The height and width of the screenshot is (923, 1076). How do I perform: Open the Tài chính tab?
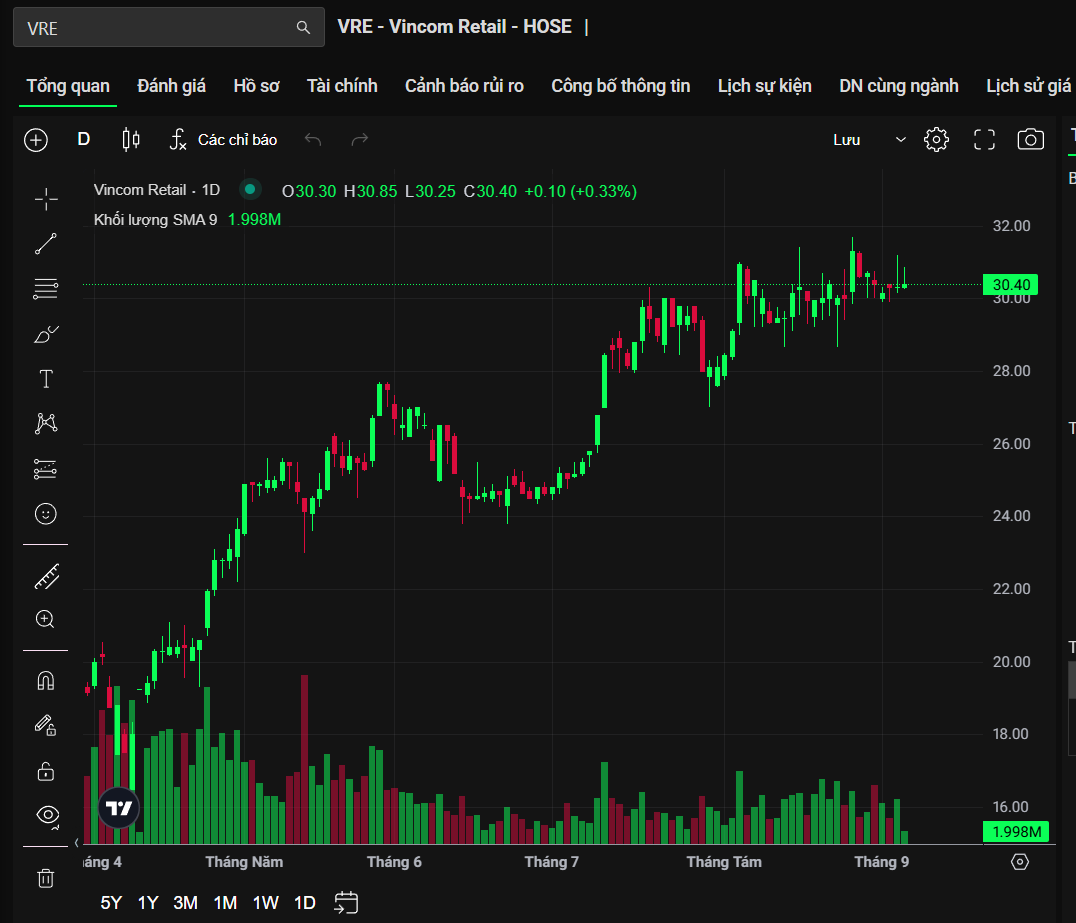pyautogui.click(x=342, y=86)
